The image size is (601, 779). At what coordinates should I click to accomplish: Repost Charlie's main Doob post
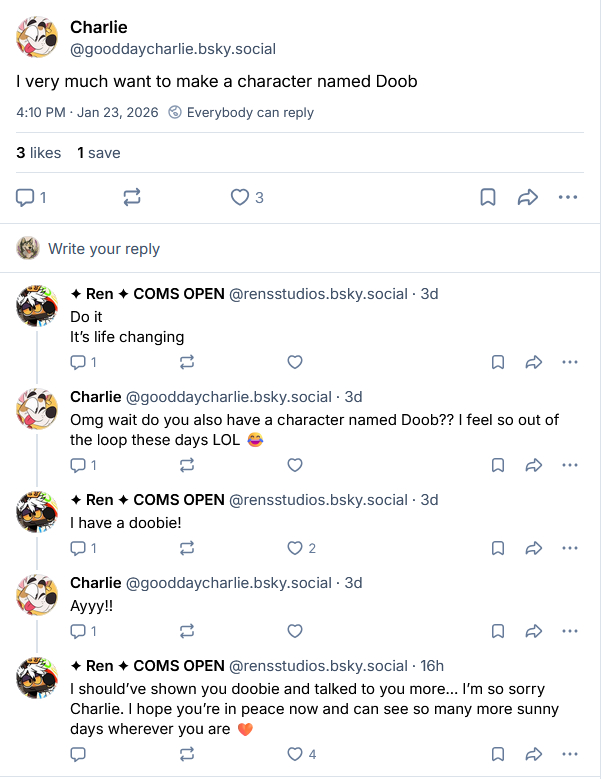click(x=132, y=197)
